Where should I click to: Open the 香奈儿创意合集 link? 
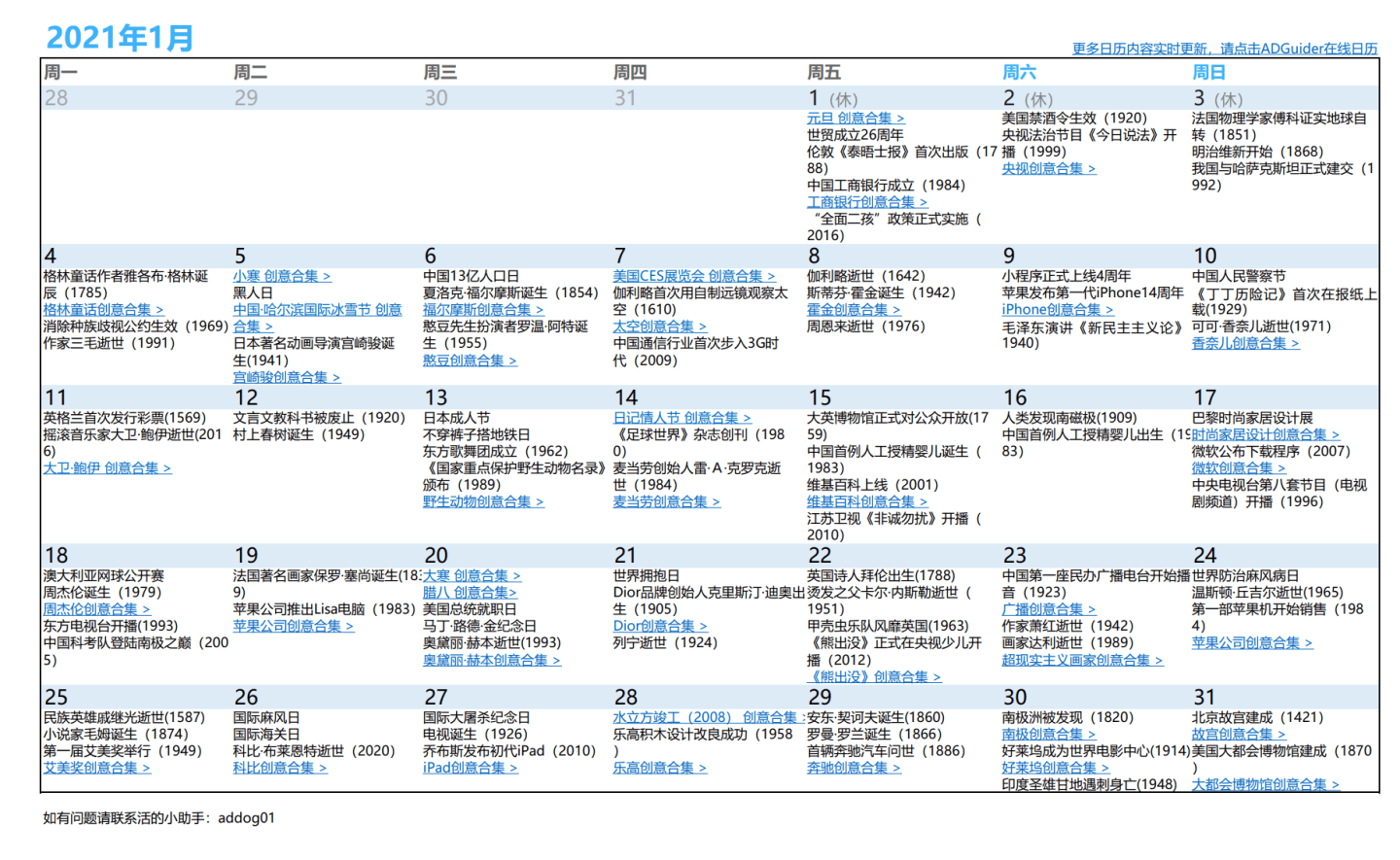click(1245, 343)
